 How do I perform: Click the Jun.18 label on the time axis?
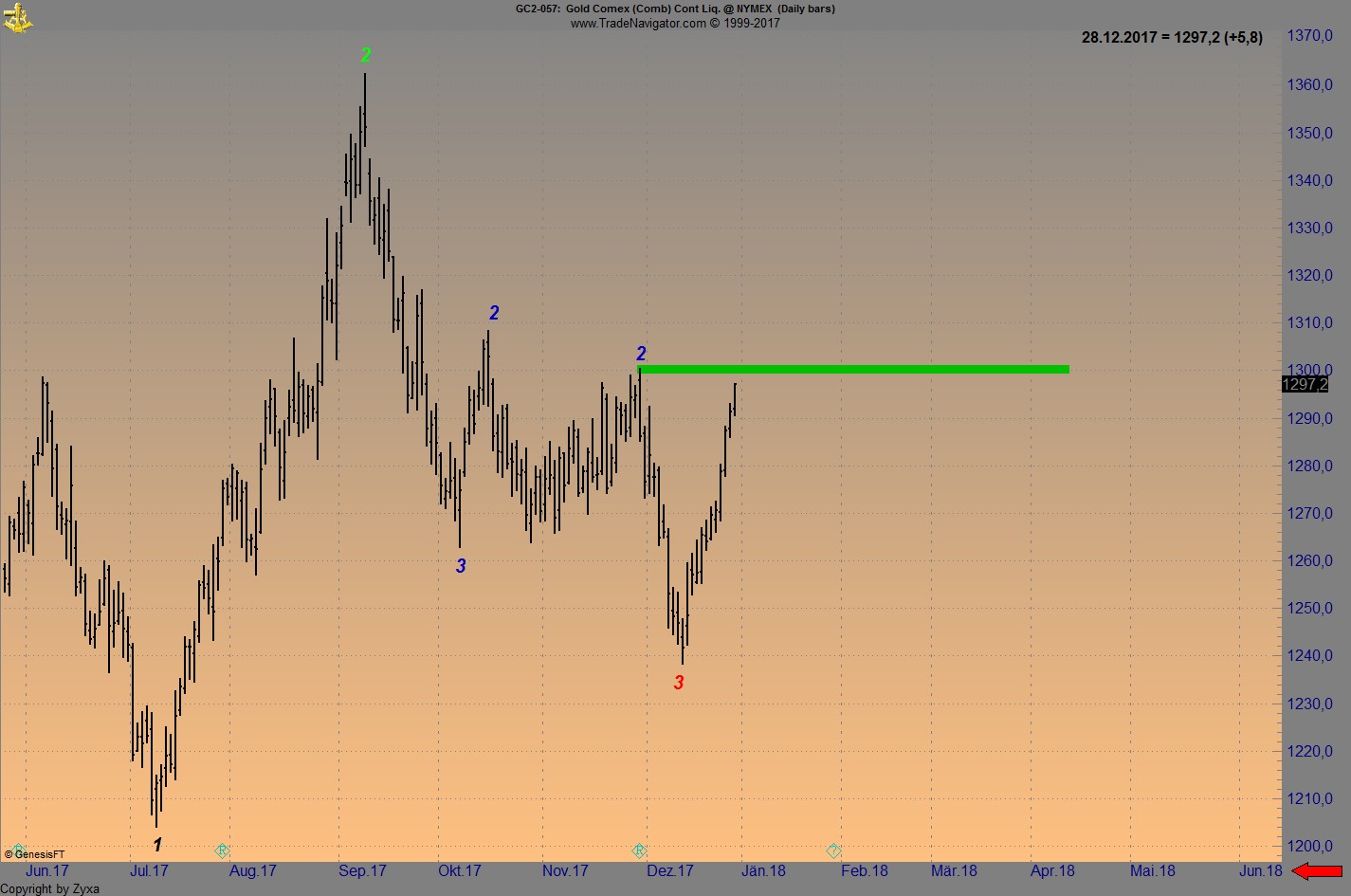coord(1260,870)
